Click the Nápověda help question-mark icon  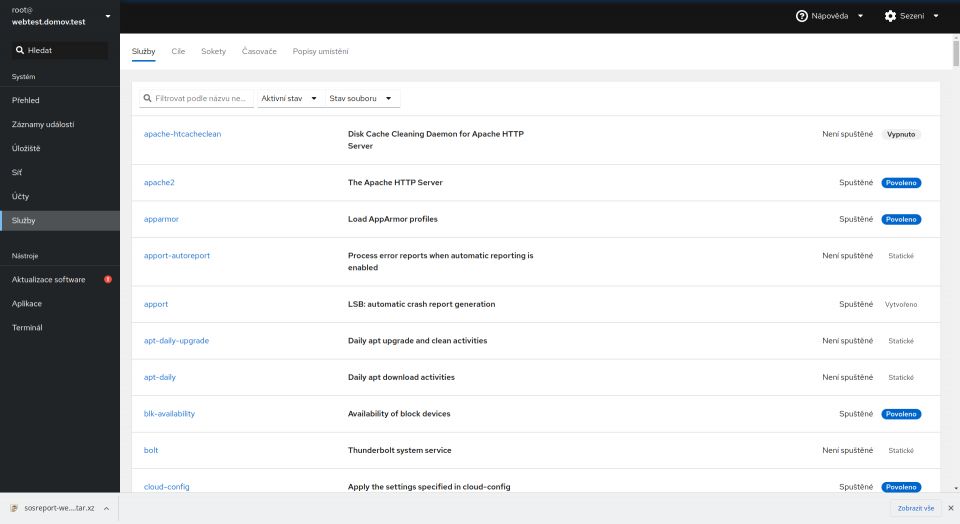click(x=801, y=16)
